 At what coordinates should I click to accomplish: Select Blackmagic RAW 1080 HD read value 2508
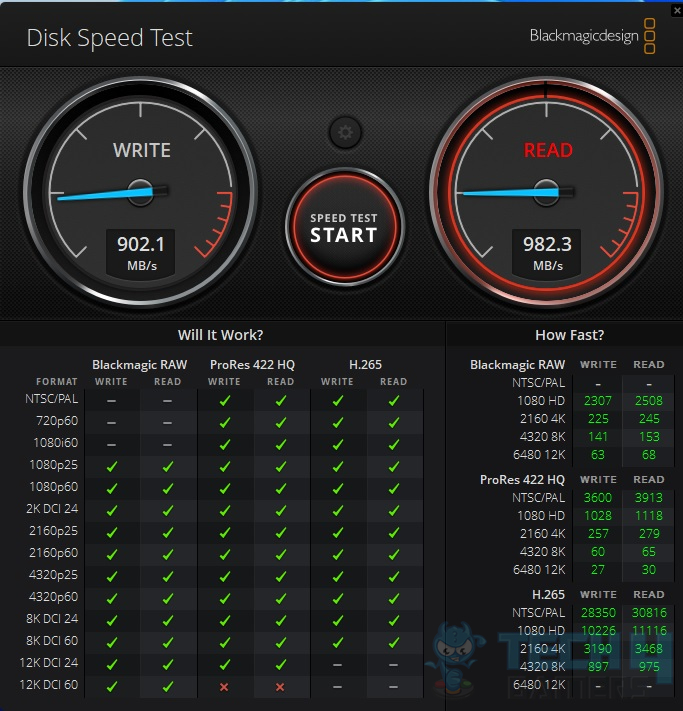649,401
